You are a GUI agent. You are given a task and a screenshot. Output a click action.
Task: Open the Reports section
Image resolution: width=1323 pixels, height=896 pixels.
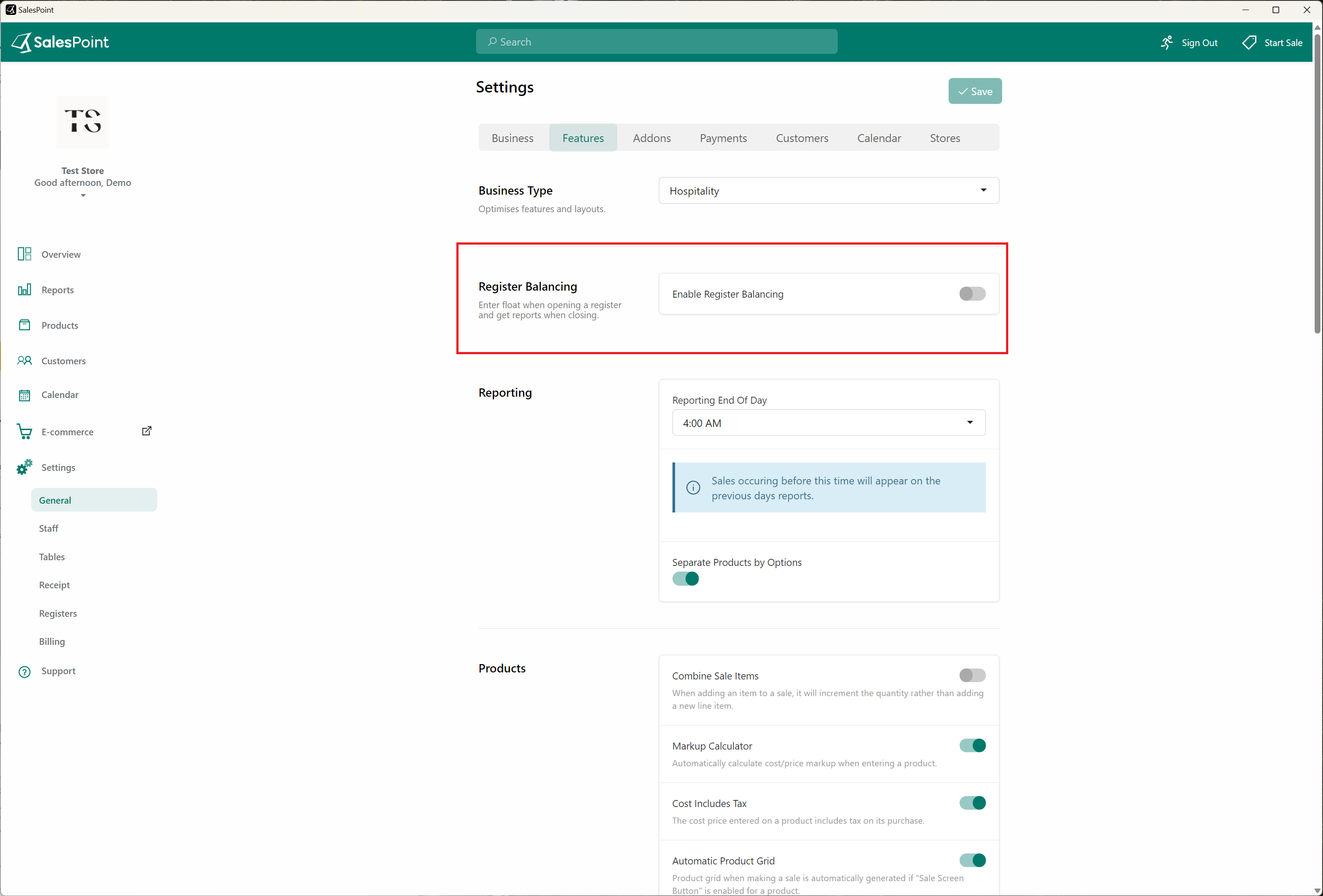point(57,290)
